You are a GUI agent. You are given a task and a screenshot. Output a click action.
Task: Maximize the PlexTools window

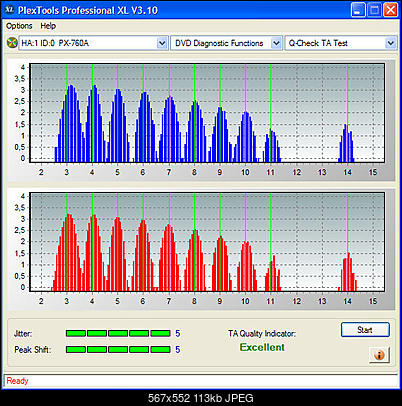[374, 10]
